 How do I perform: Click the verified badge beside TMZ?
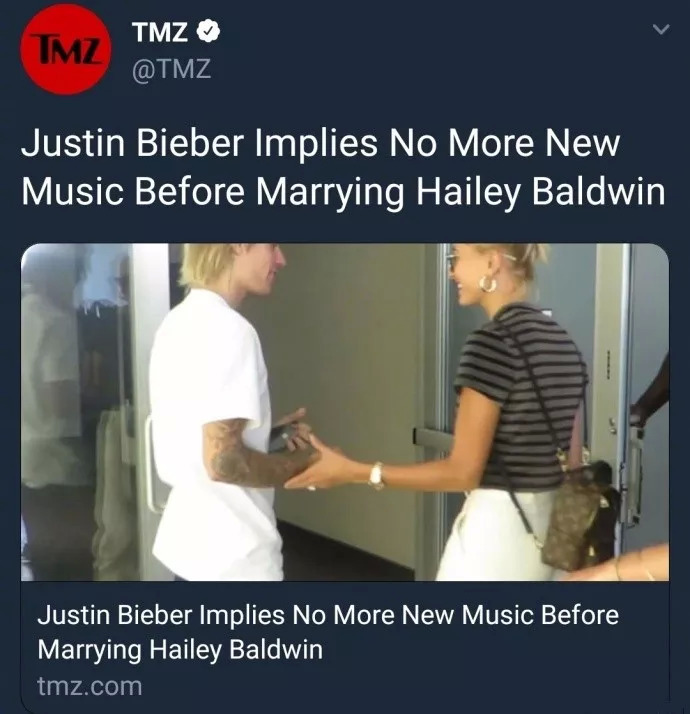click(209, 32)
